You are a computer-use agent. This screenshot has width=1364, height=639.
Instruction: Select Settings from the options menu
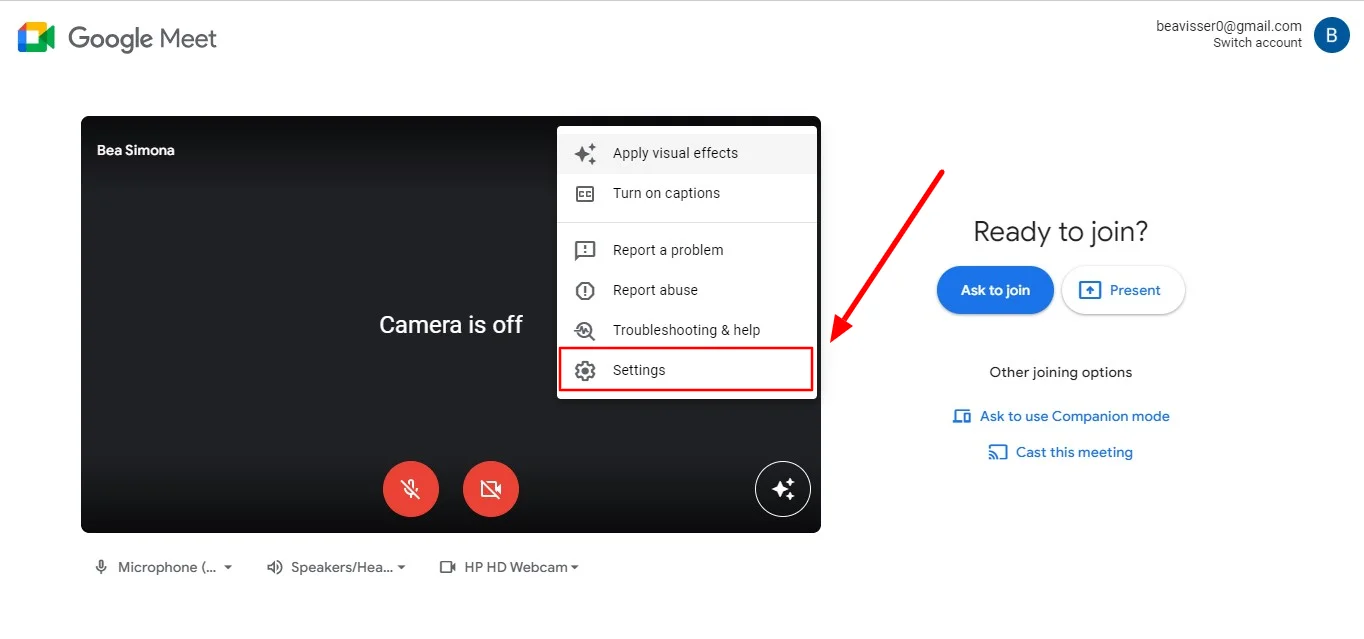[x=639, y=370]
